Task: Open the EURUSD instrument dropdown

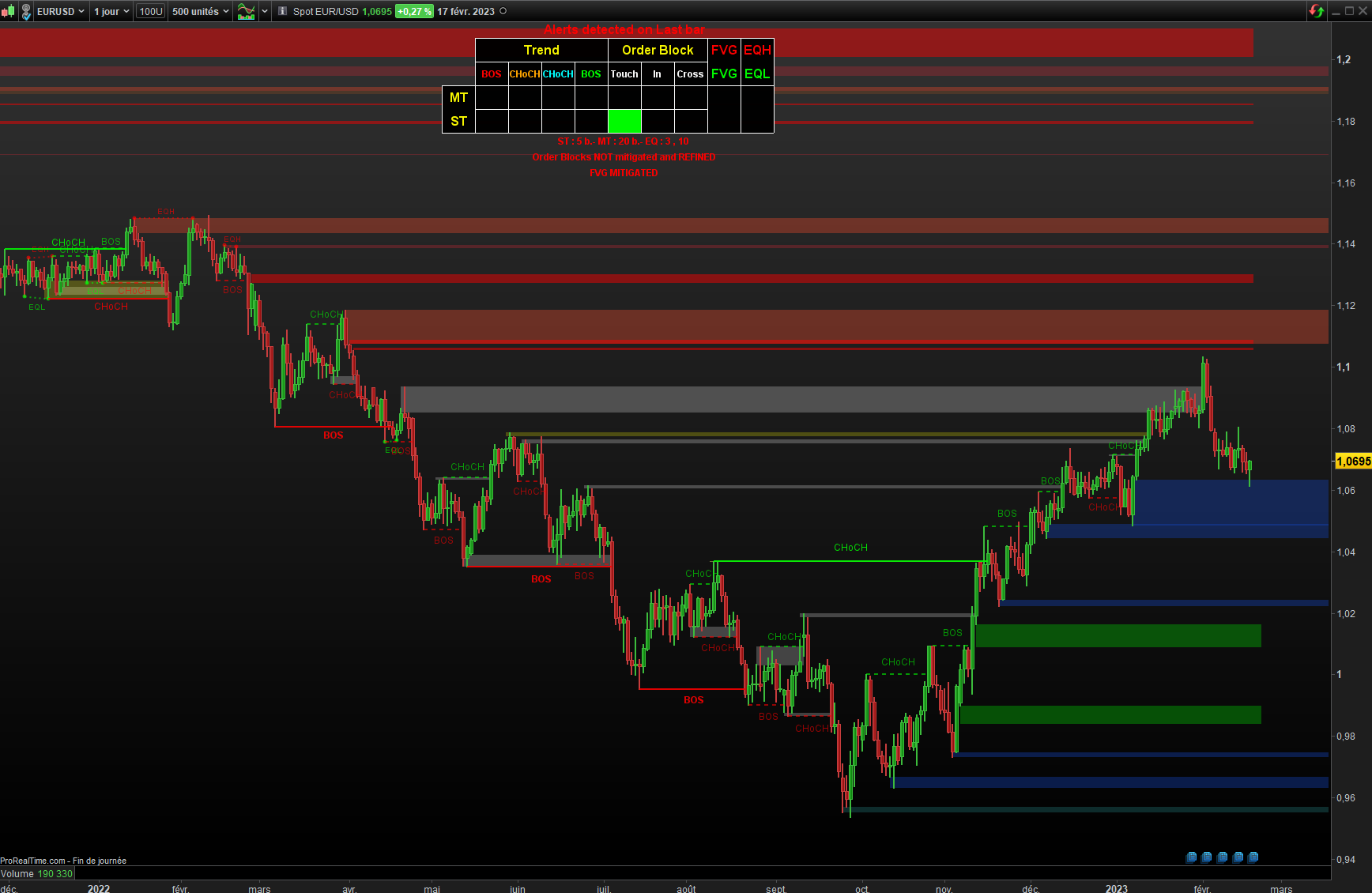Action: [61, 11]
